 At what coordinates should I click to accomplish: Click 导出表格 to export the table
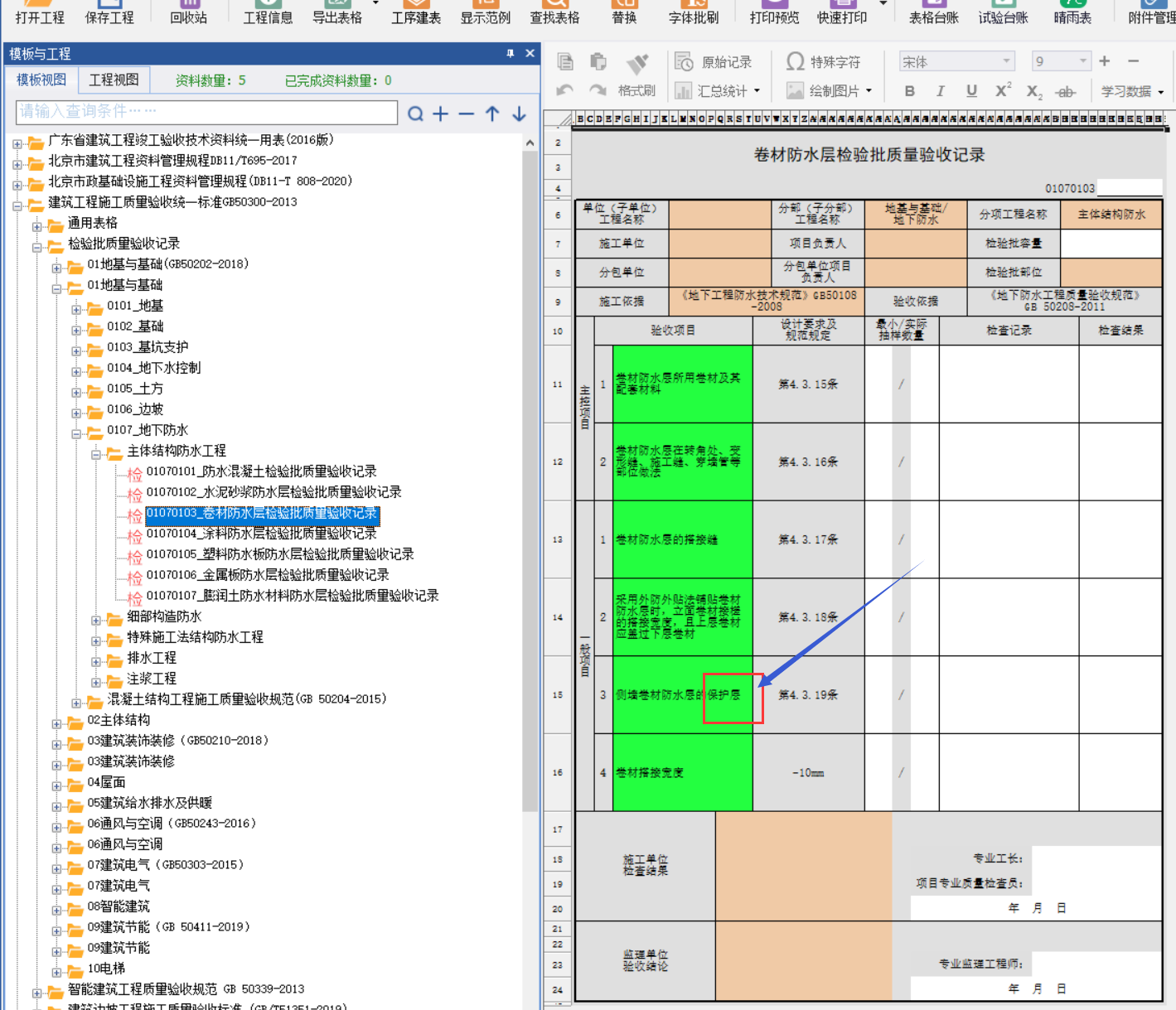[x=337, y=12]
